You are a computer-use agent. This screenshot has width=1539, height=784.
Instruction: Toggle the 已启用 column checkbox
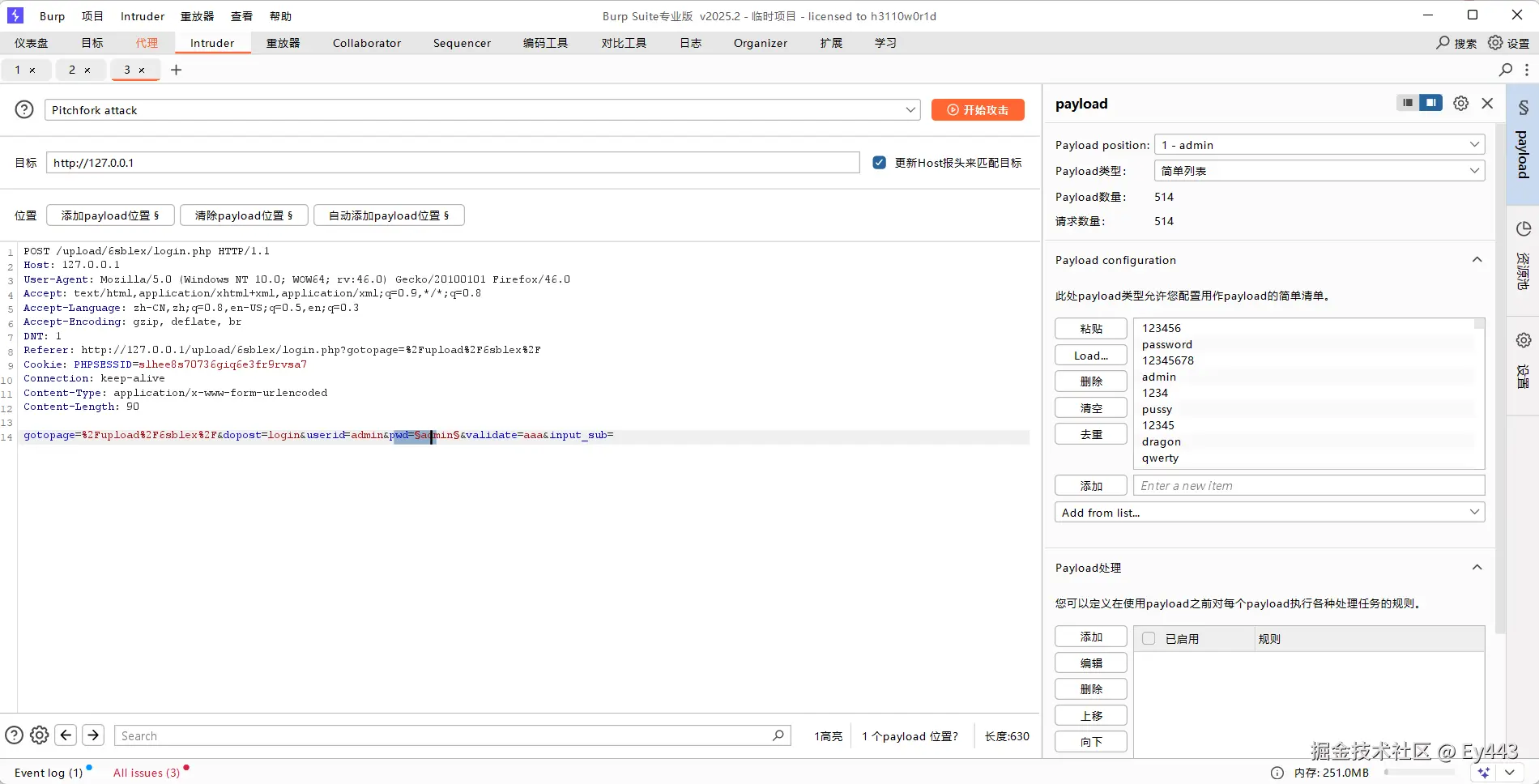pyautogui.click(x=1149, y=638)
